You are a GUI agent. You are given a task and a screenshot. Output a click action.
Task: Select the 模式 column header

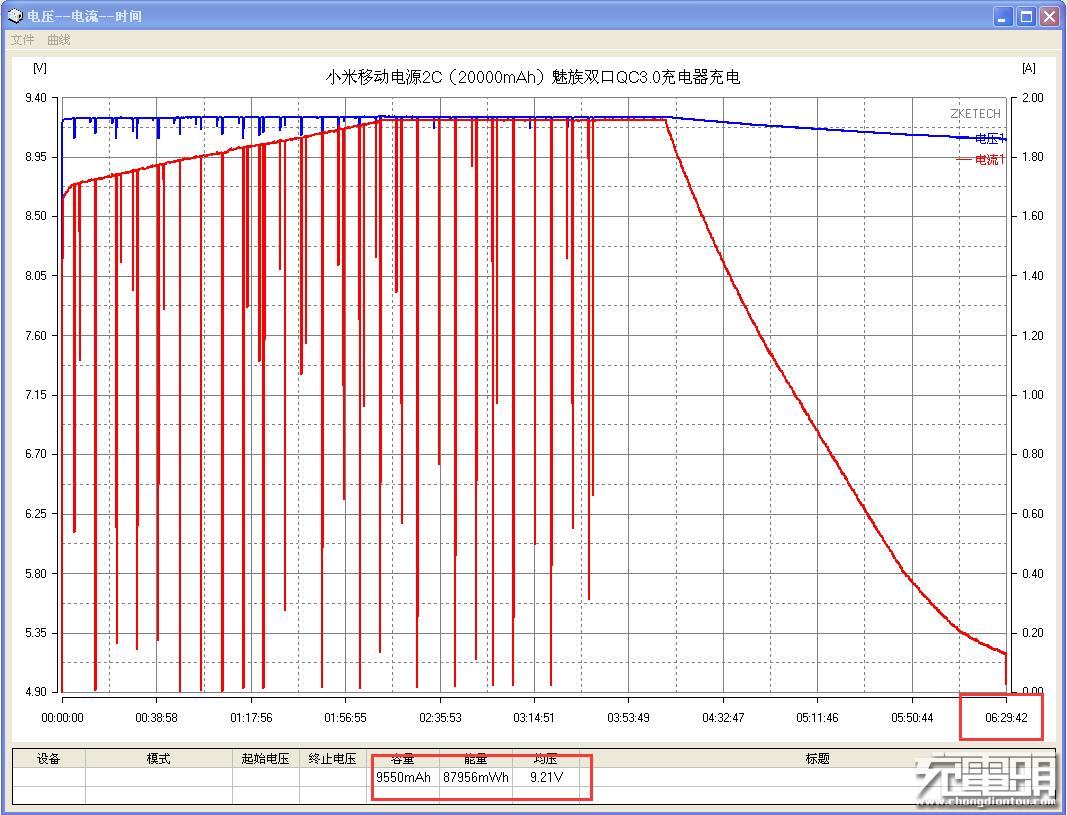click(x=159, y=759)
